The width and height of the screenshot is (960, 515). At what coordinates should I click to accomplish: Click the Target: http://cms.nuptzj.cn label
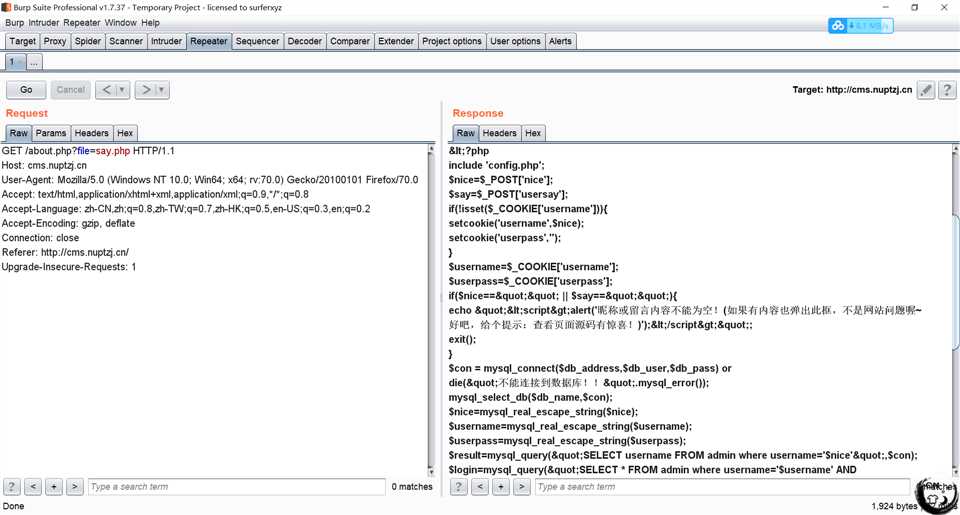coord(852,90)
